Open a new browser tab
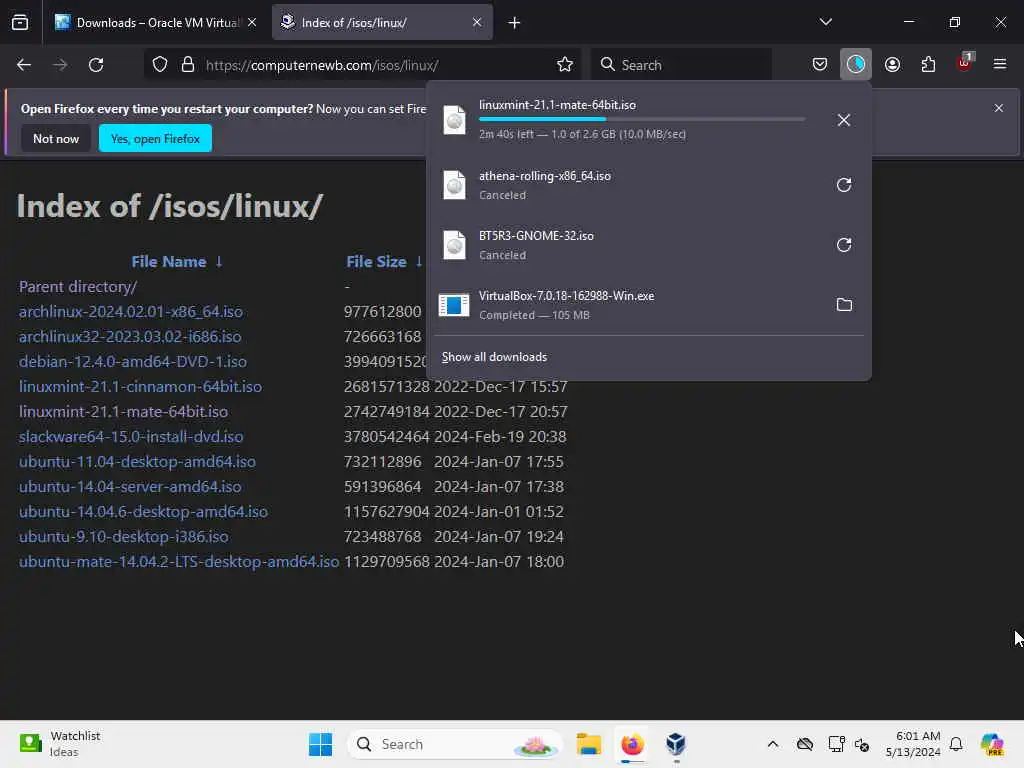Viewport: 1024px width, 768px height. tap(515, 23)
